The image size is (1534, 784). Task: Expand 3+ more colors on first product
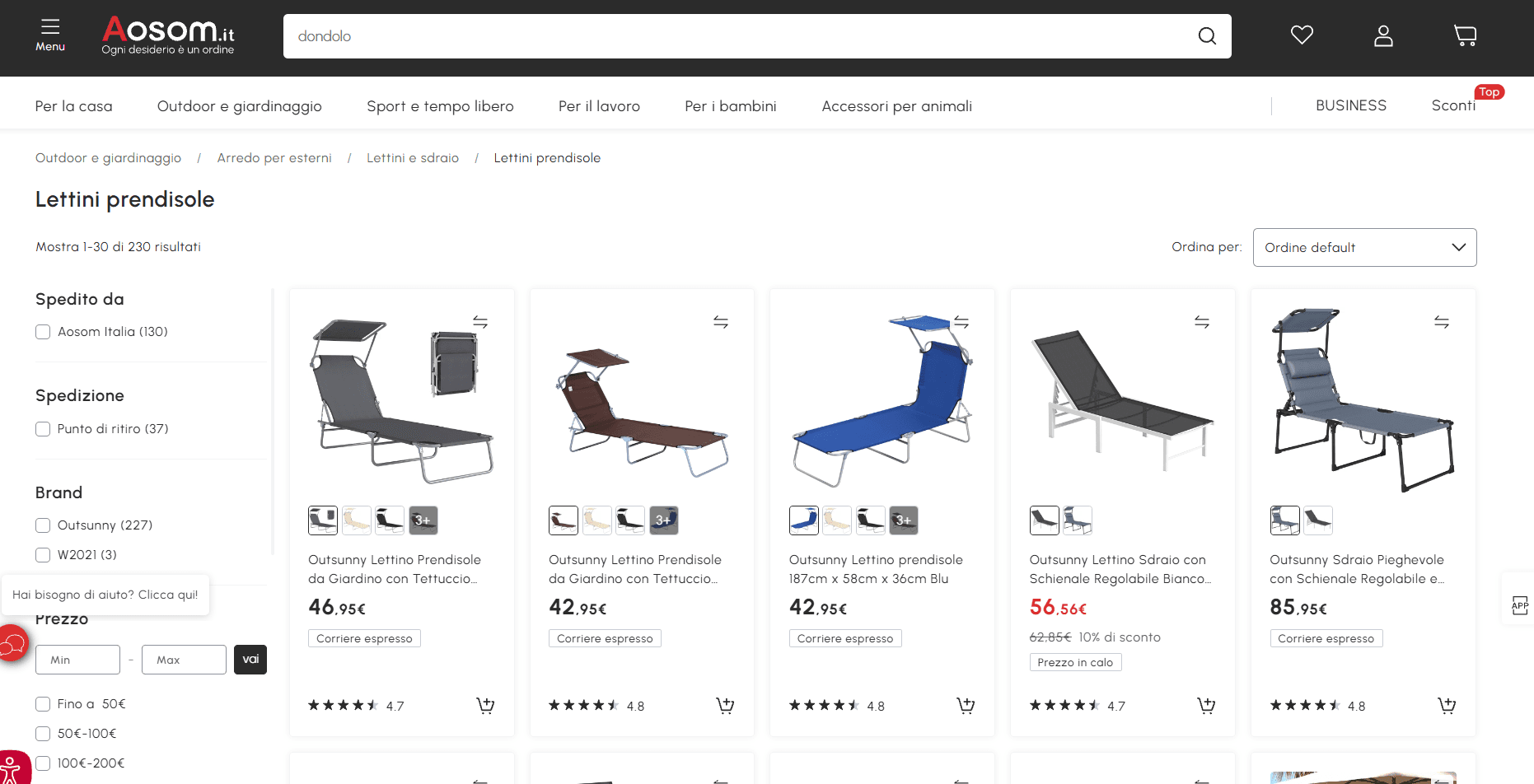(423, 520)
